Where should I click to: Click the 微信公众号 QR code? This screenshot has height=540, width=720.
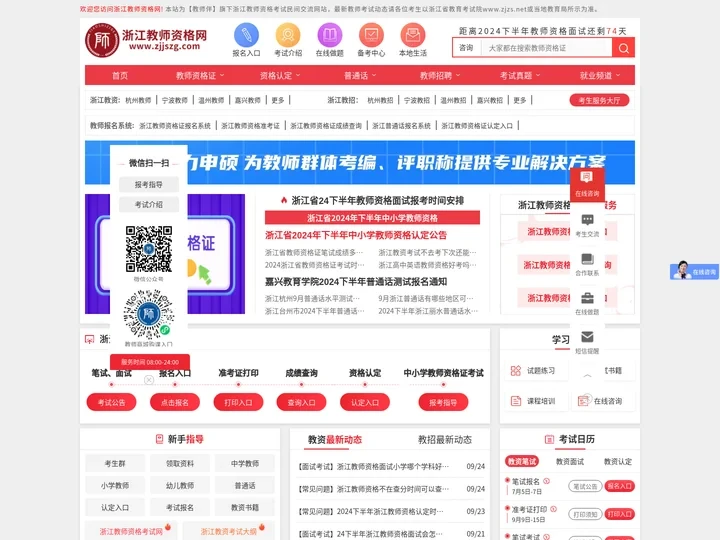coord(149,249)
